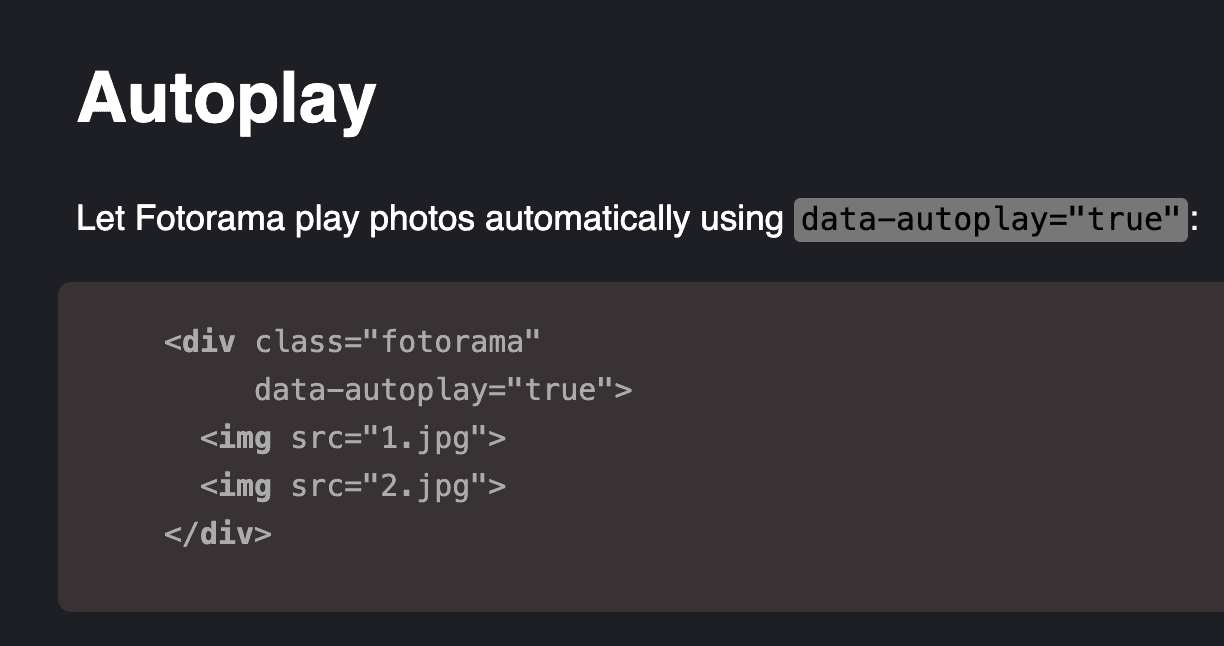Click the class="fotorama" attribute
Screen dimensions: 1224x646
pyautogui.click(x=398, y=342)
